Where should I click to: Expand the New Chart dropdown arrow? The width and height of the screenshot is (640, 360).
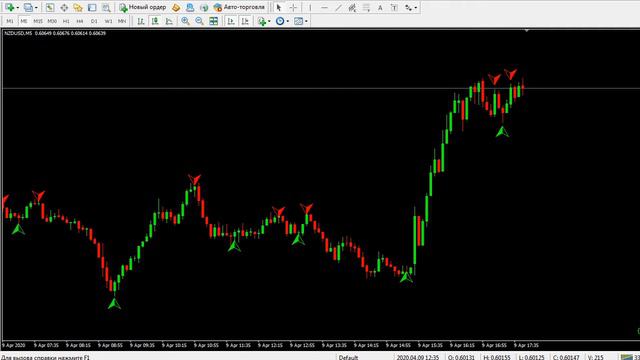(18, 8)
